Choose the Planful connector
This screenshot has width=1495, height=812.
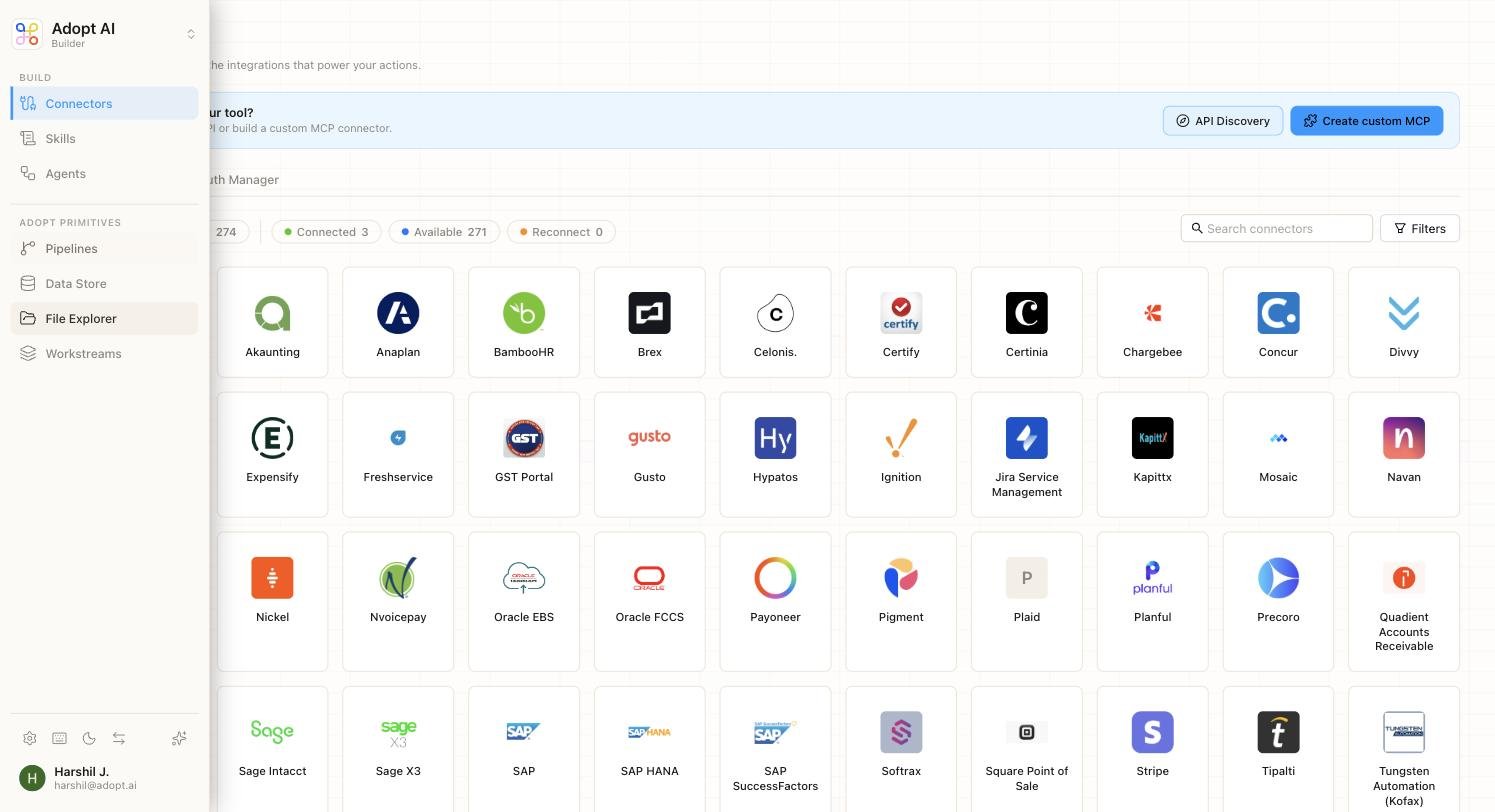tap(1152, 601)
